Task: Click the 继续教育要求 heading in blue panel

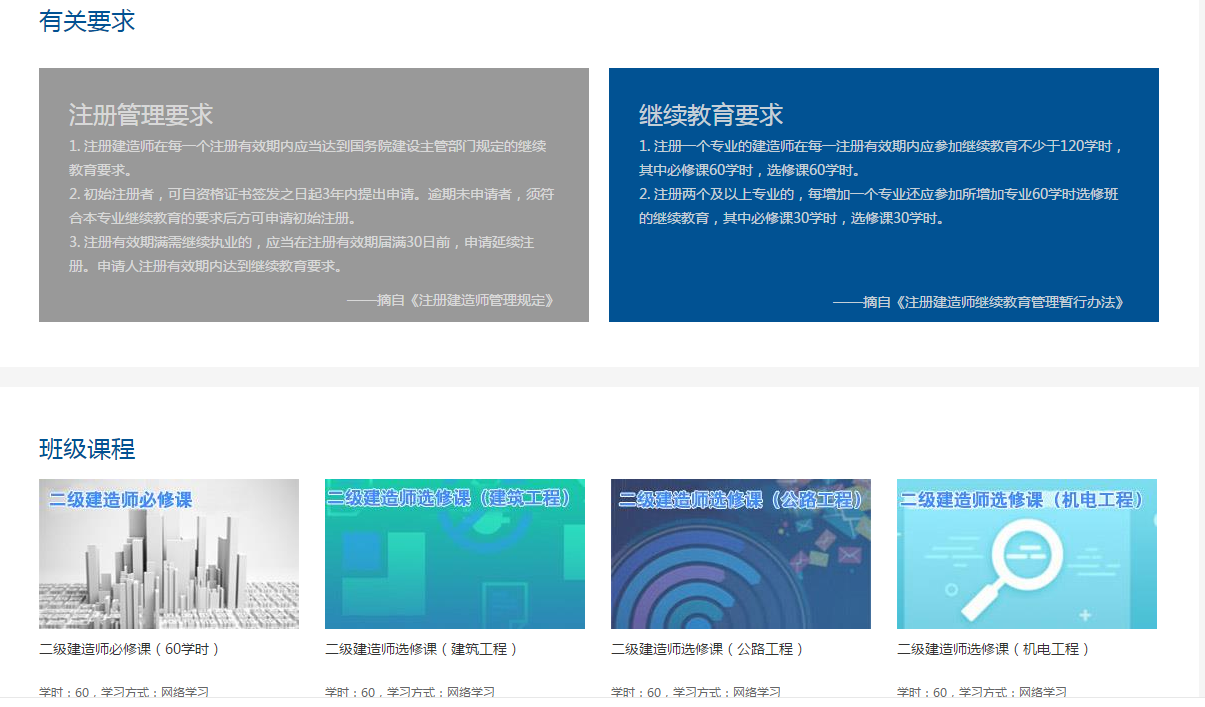Action: pyautogui.click(x=711, y=114)
